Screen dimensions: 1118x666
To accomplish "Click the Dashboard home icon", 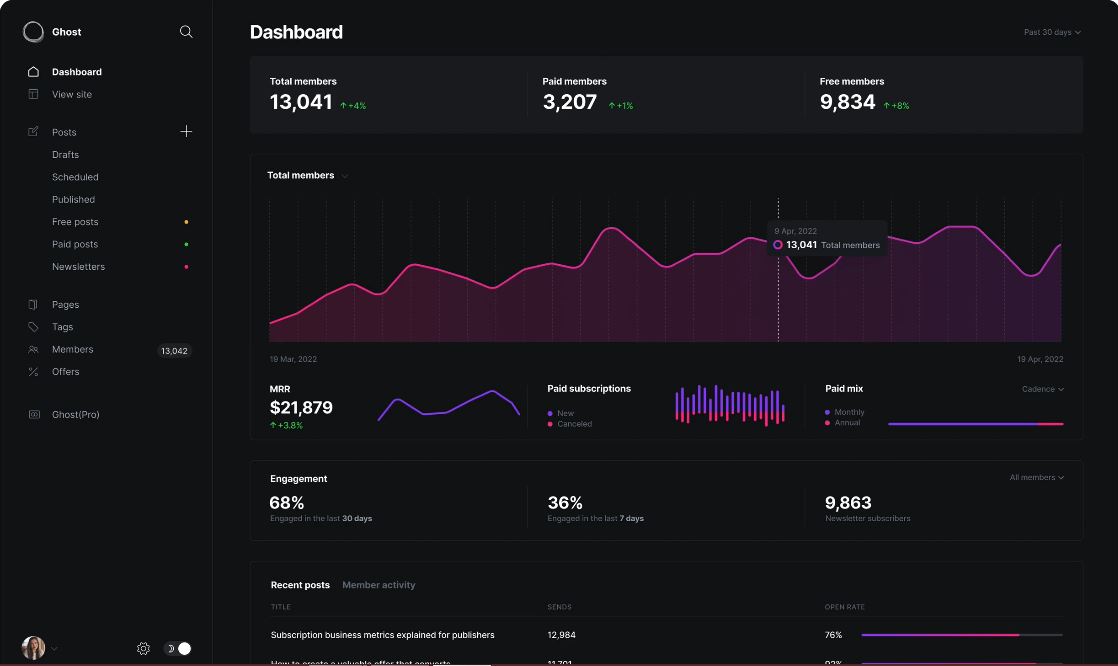I will click(33, 71).
